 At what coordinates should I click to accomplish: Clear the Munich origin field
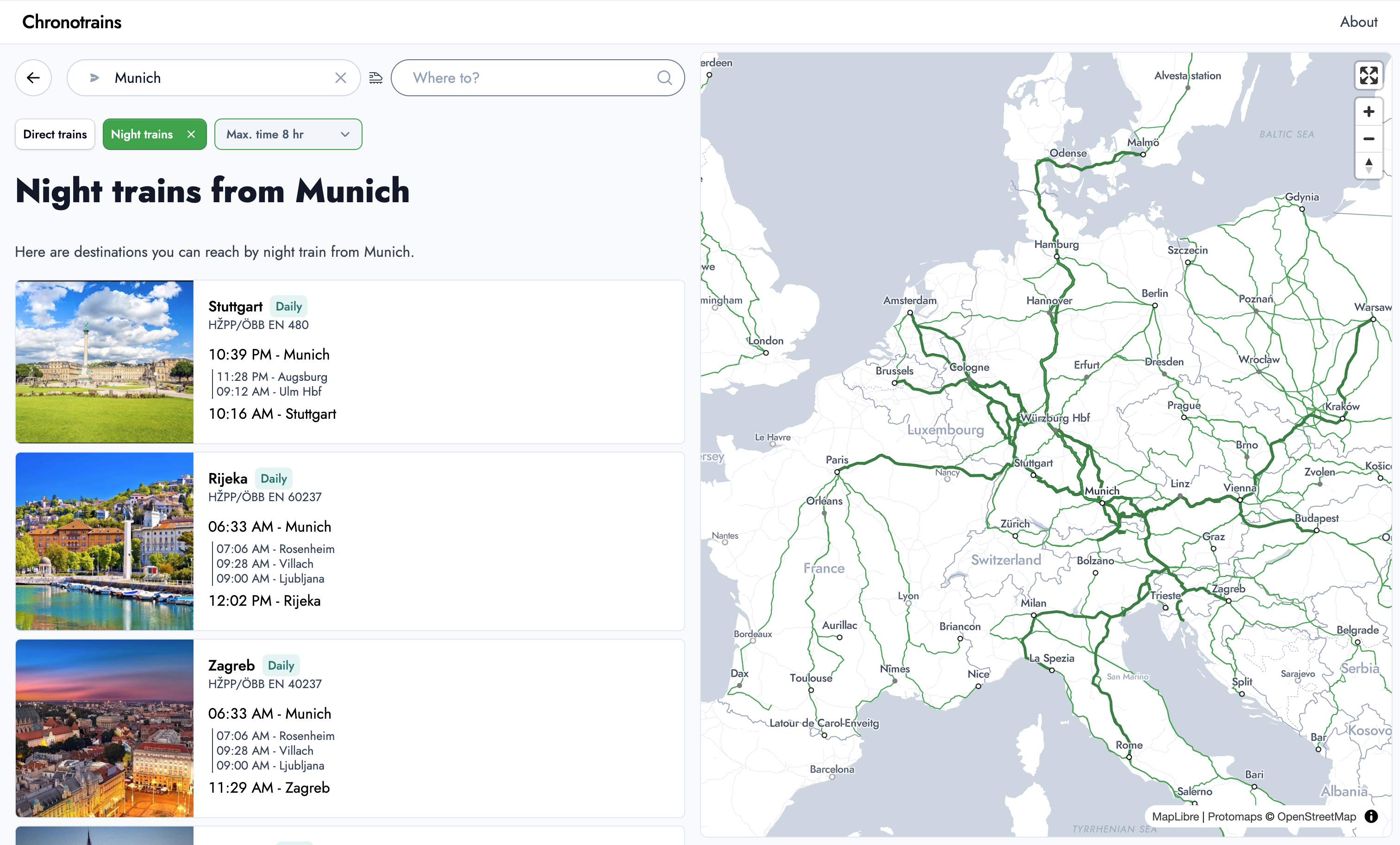point(340,78)
